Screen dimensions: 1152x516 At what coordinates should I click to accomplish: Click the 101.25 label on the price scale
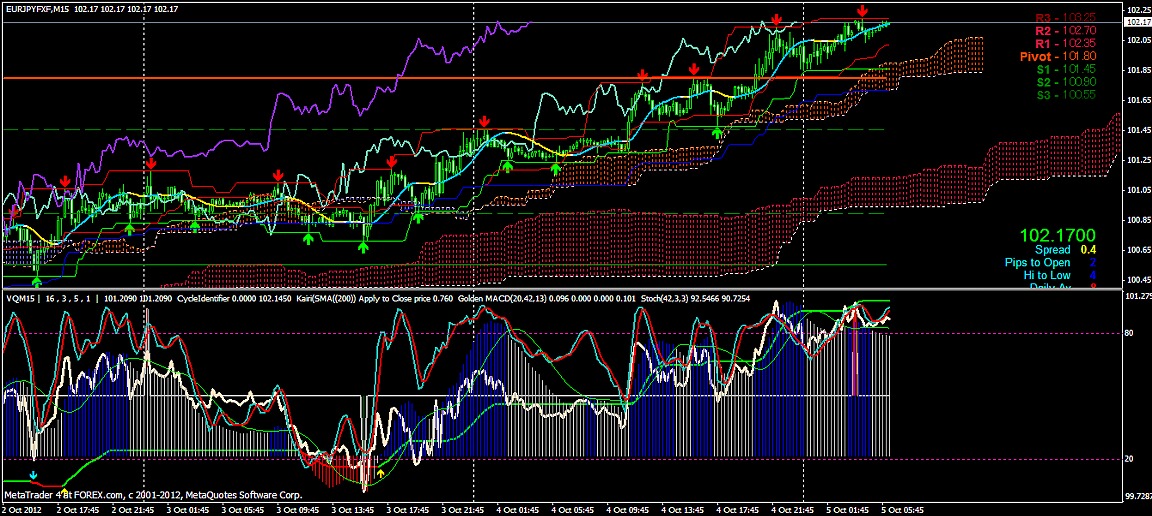pos(1137,160)
